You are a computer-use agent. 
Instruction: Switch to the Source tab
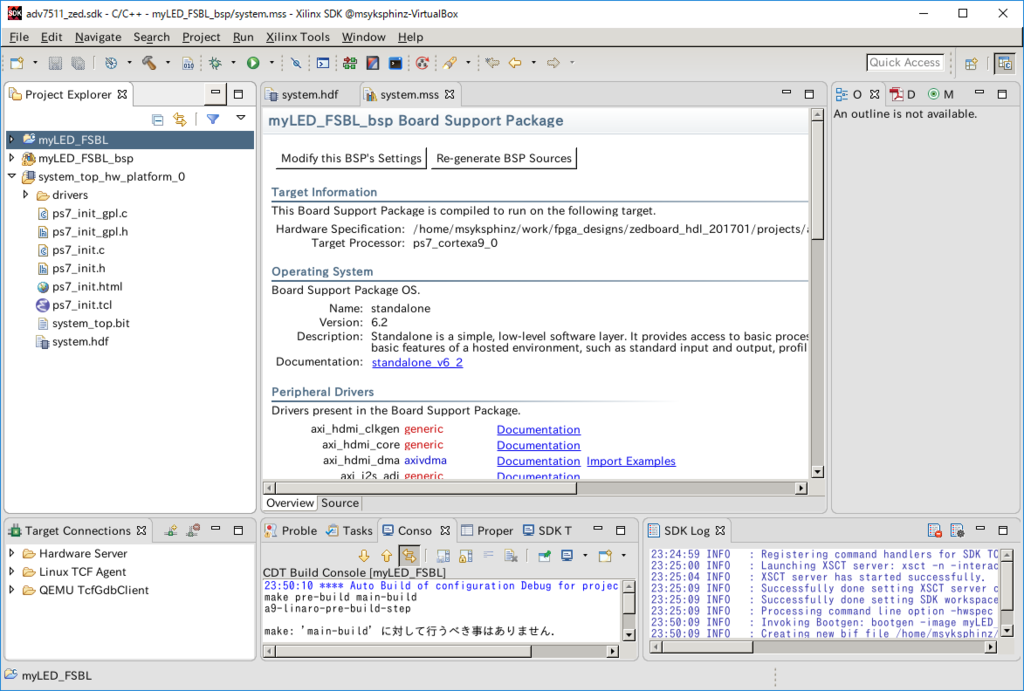click(x=340, y=503)
